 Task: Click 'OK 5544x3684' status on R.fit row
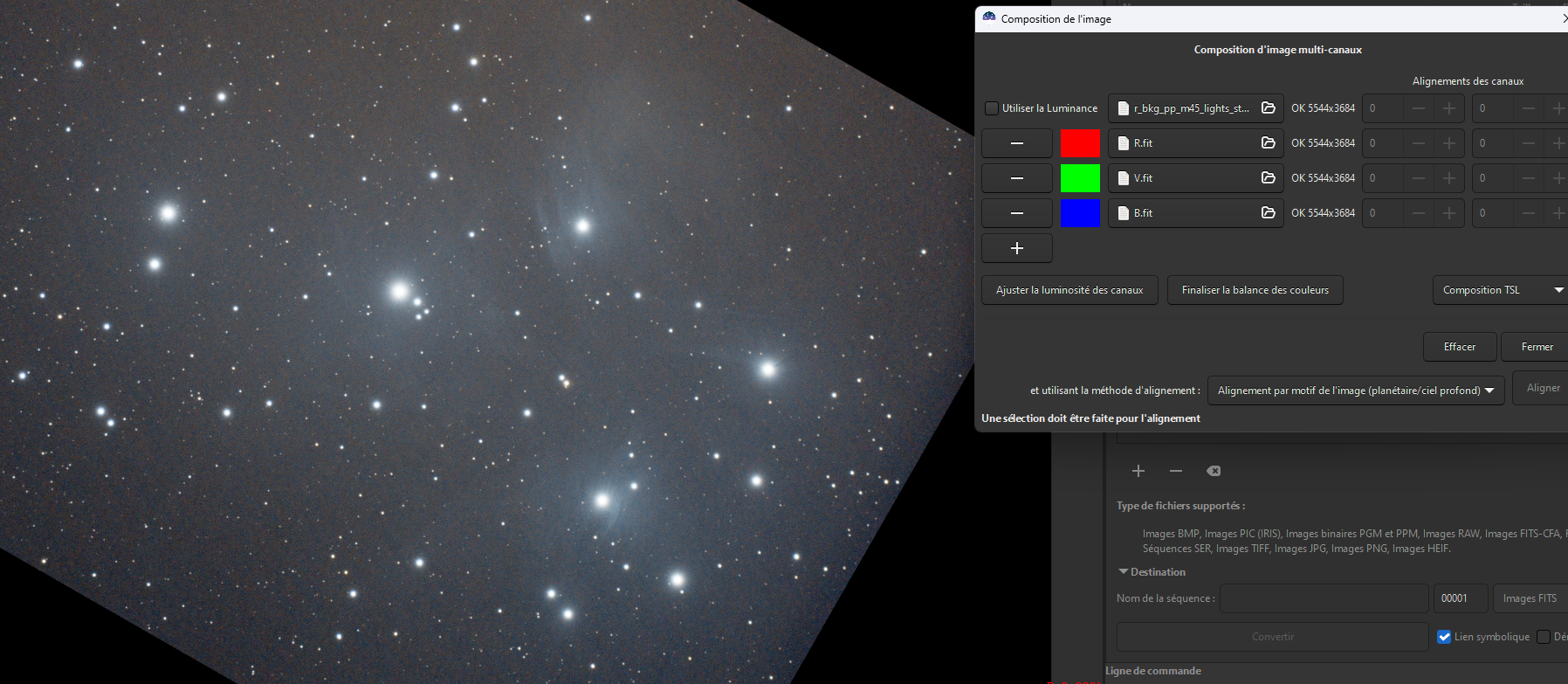coord(1323,143)
